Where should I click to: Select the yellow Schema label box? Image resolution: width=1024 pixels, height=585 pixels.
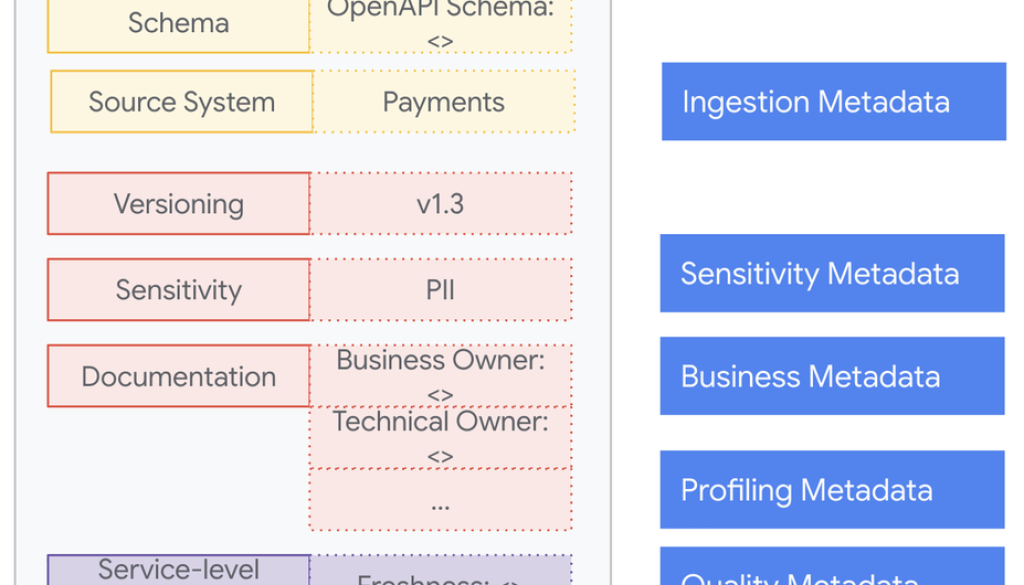pos(179,26)
